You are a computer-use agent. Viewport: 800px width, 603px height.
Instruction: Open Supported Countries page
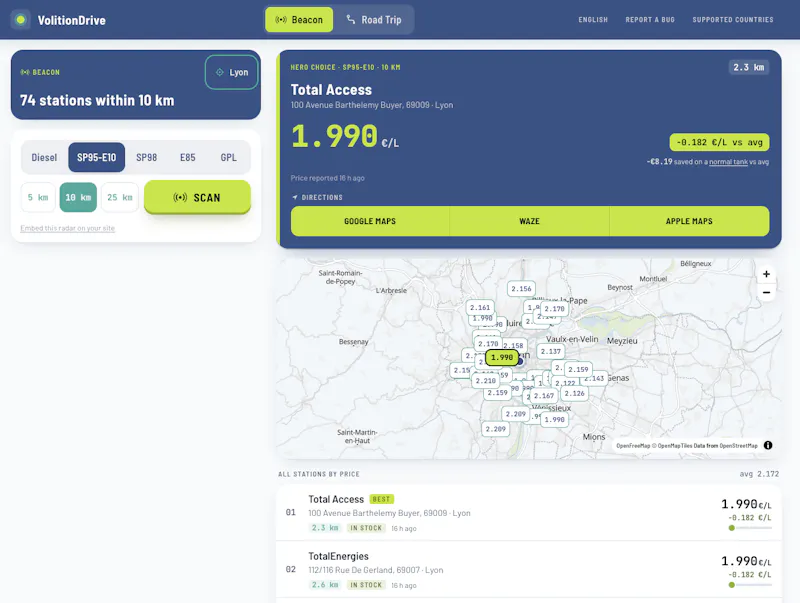coord(733,20)
